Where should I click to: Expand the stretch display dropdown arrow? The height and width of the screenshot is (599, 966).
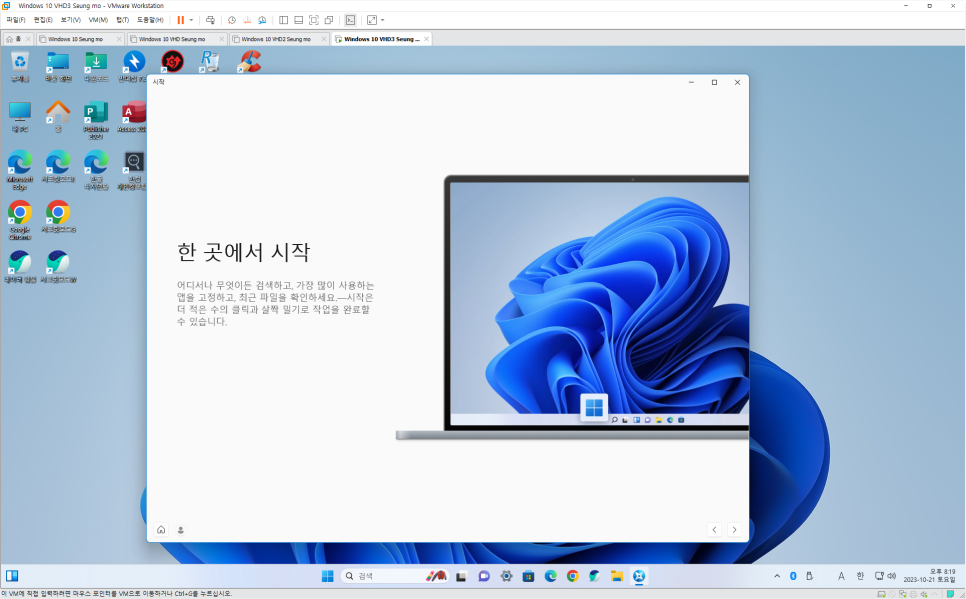383,20
